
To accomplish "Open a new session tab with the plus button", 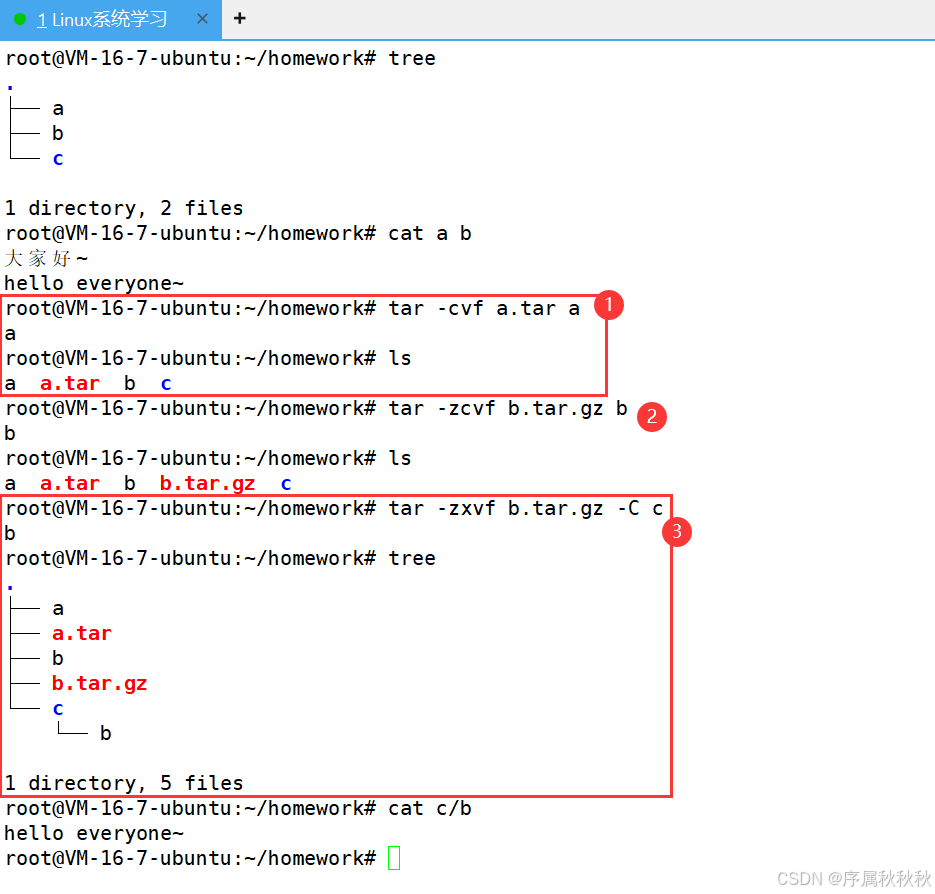I will point(240,18).
